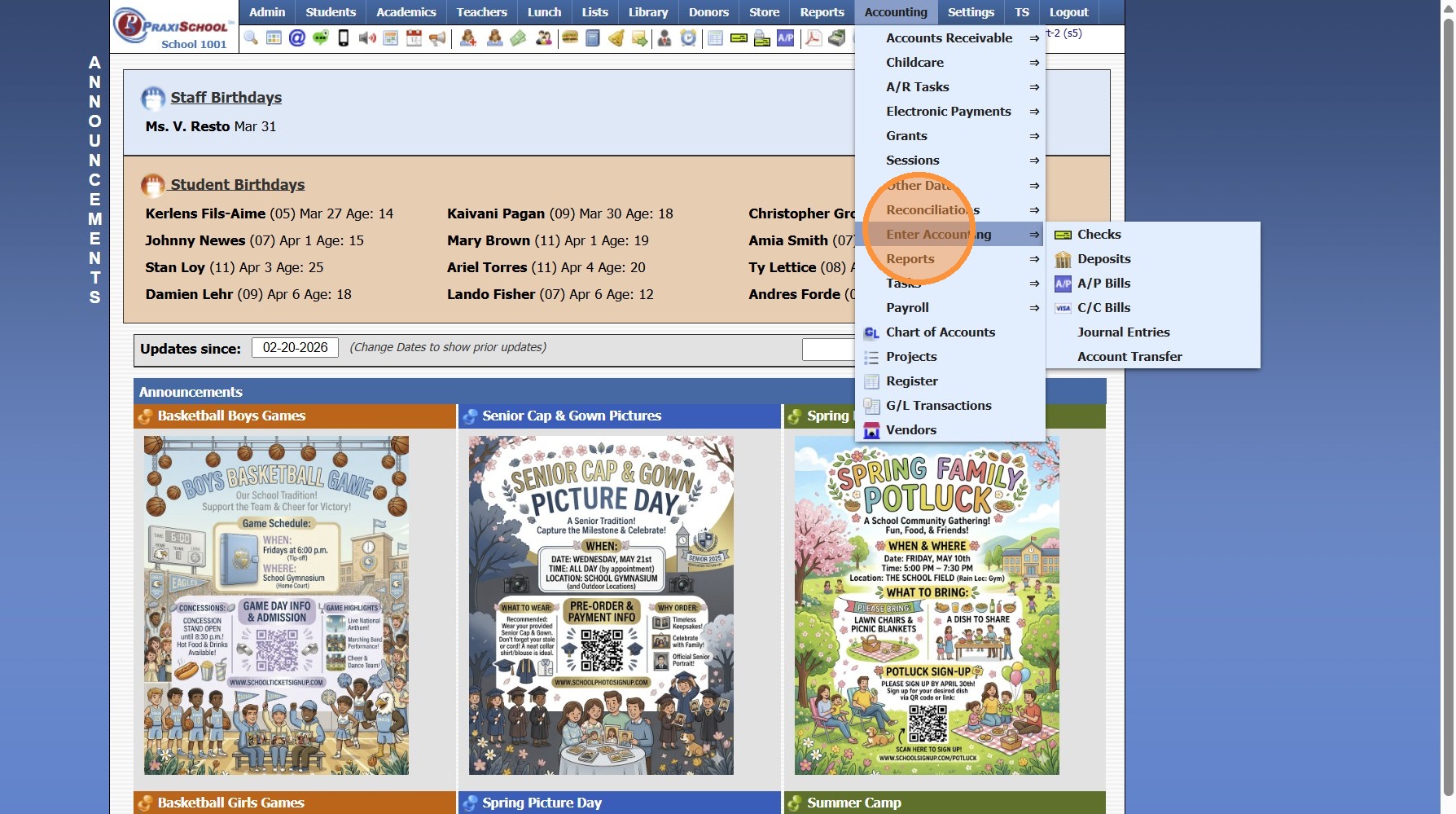Click the blue book library icon
This screenshot has width=1456, height=814.
pyautogui.click(x=593, y=37)
